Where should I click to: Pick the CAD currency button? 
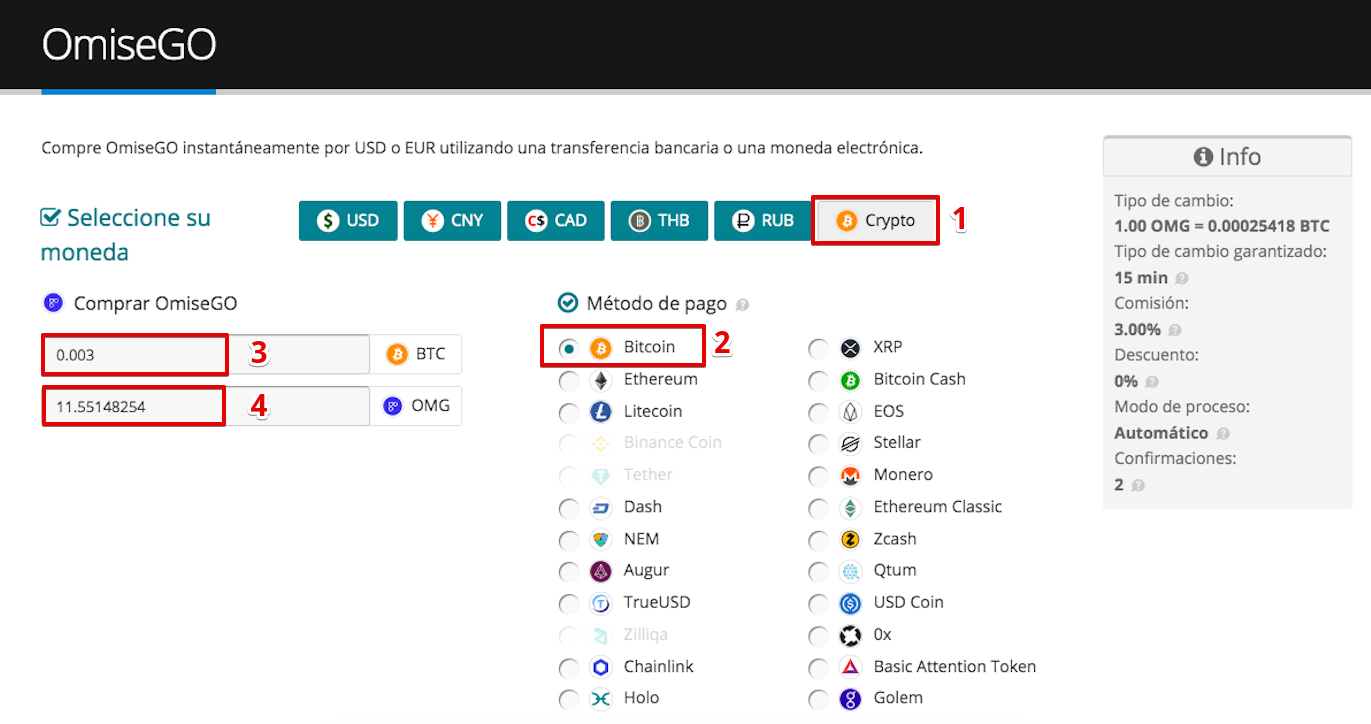[556, 221]
